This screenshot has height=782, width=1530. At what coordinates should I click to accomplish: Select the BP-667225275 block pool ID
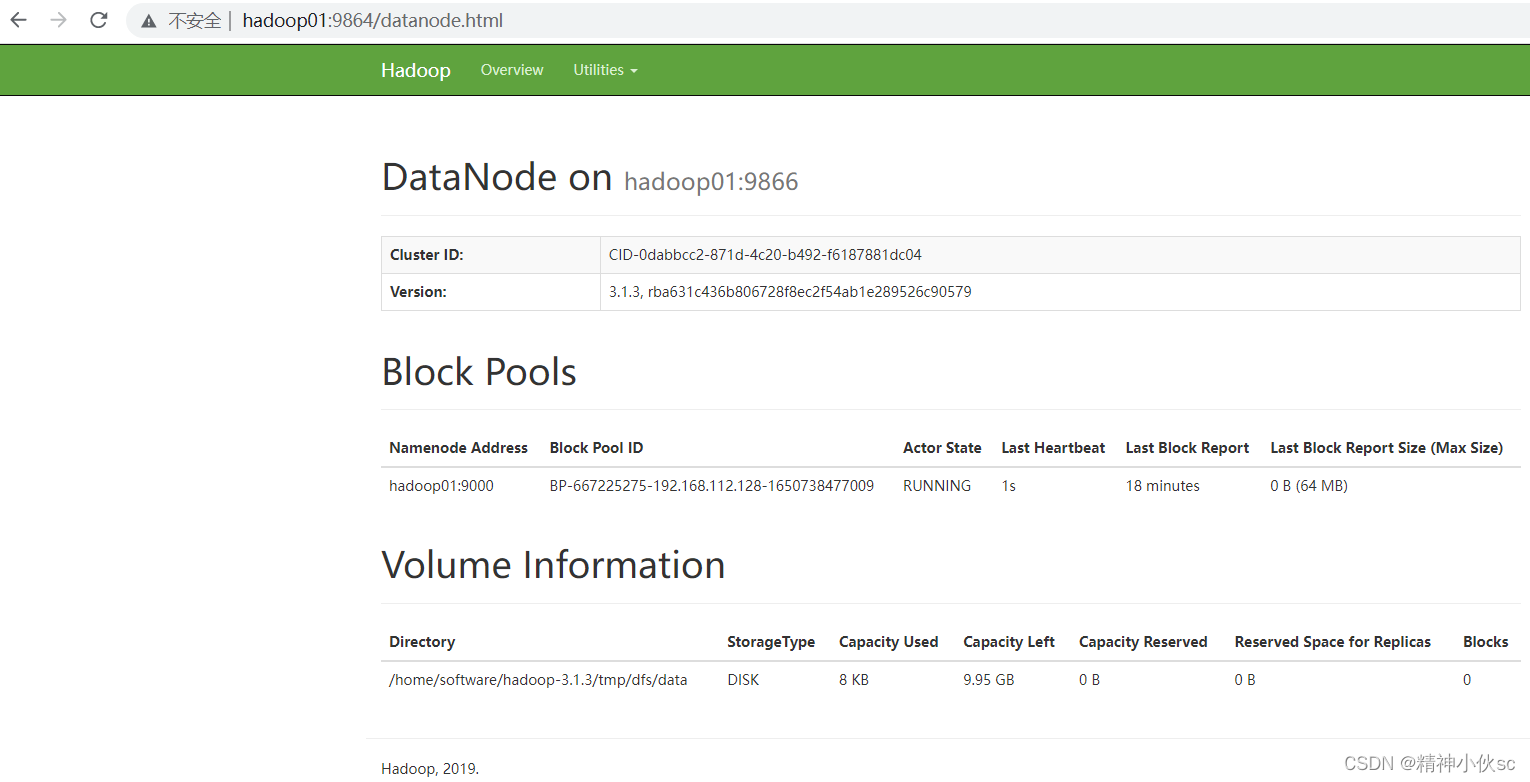coord(712,486)
